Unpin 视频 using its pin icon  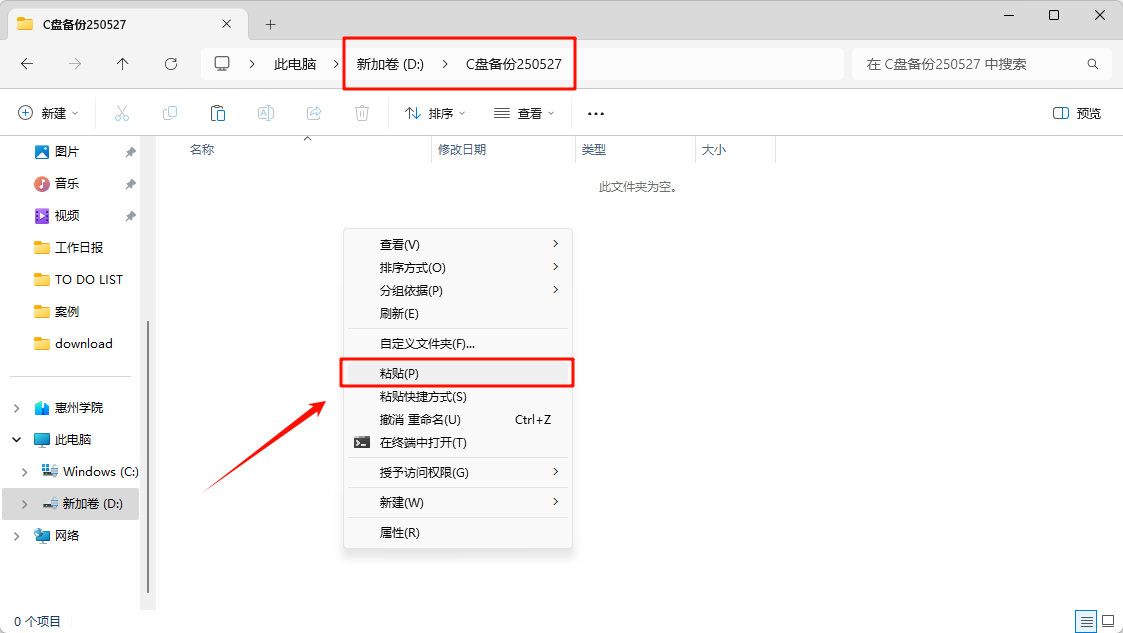click(x=130, y=216)
